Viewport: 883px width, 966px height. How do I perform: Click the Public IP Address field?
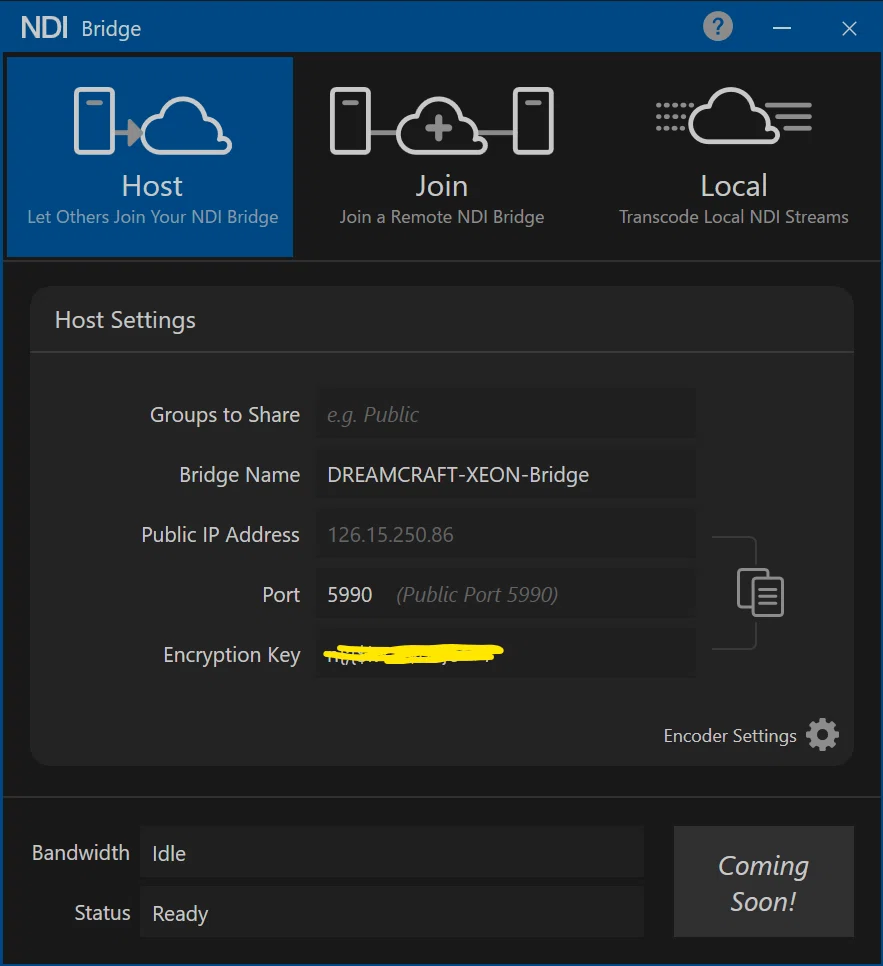(x=506, y=535)
